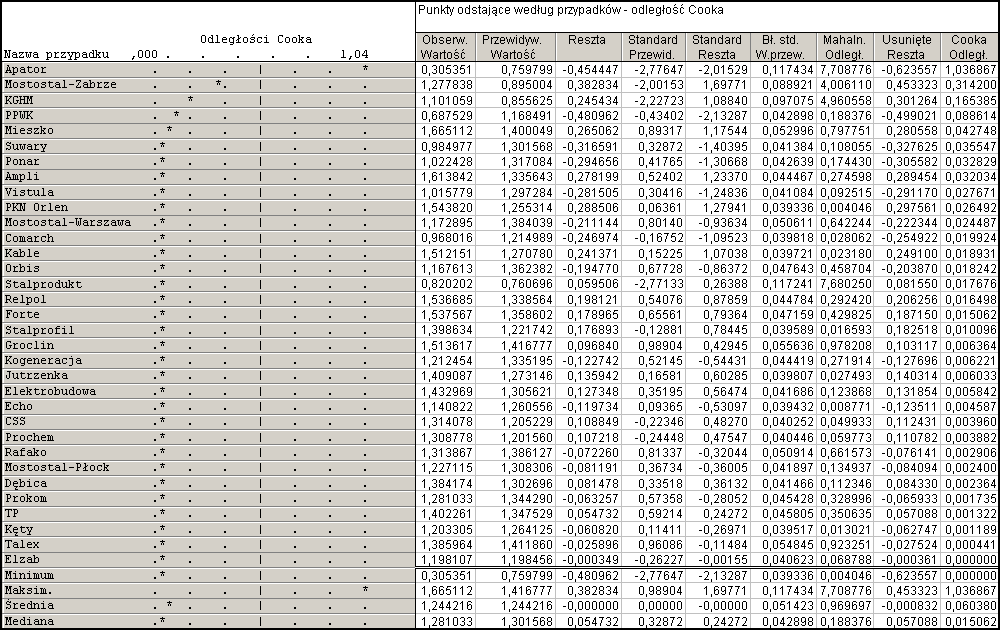1000x630 pixels.
Task: Click the Suwary case name
Action: (26, 146)
